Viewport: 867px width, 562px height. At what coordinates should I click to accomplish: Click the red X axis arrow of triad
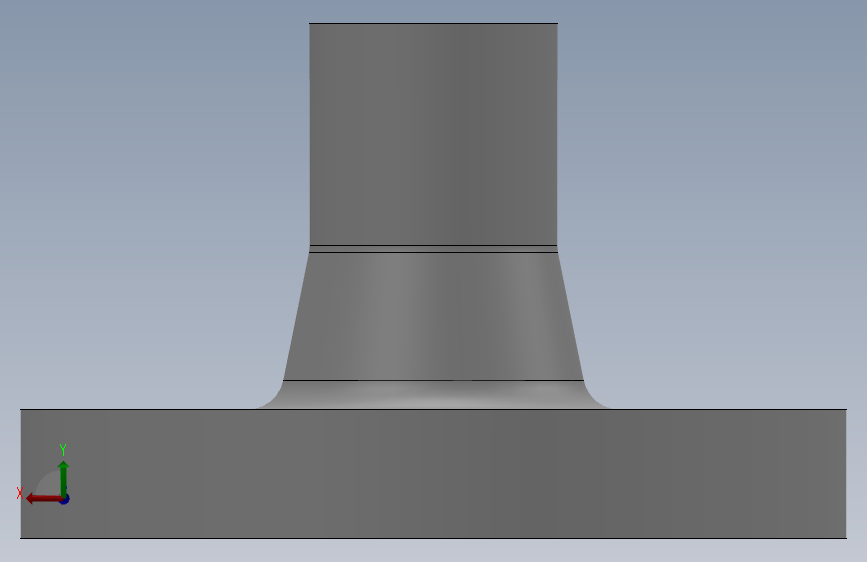point(43,499)
